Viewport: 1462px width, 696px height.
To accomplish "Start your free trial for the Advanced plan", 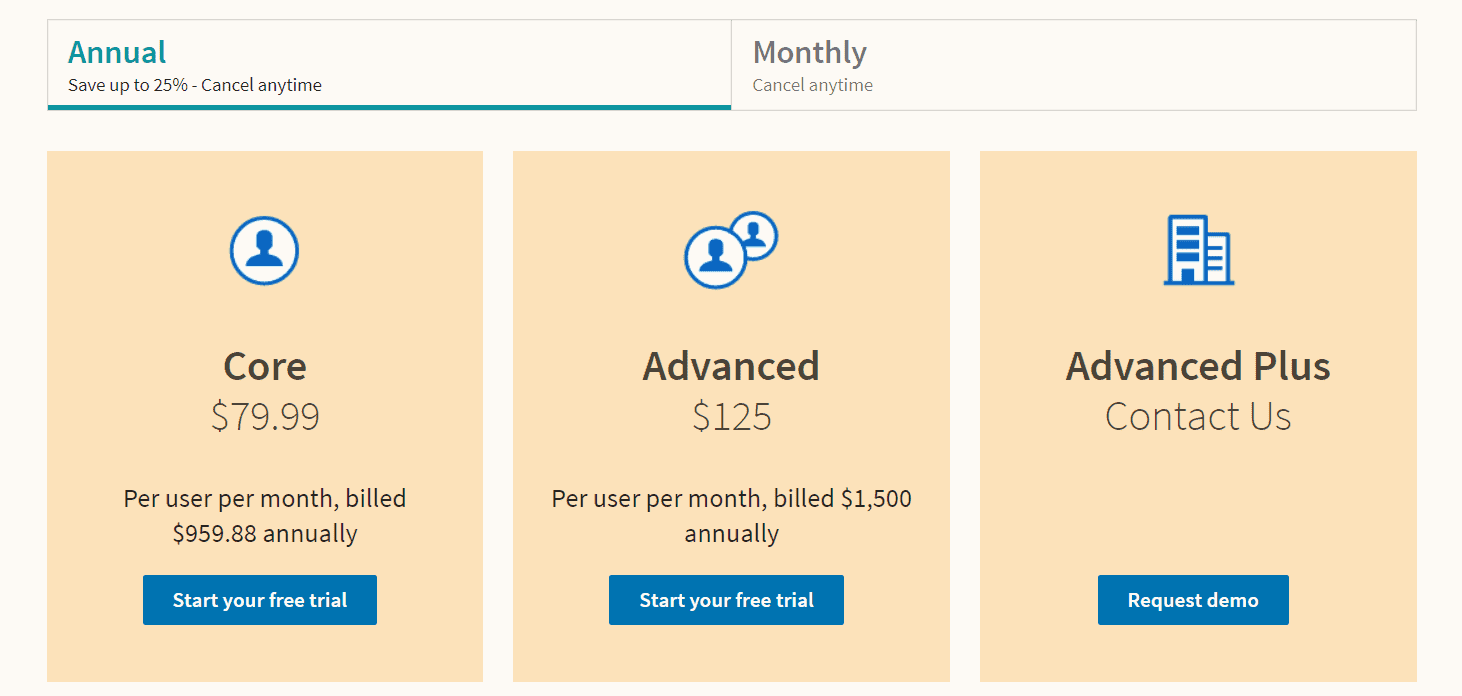I will 726,600.
